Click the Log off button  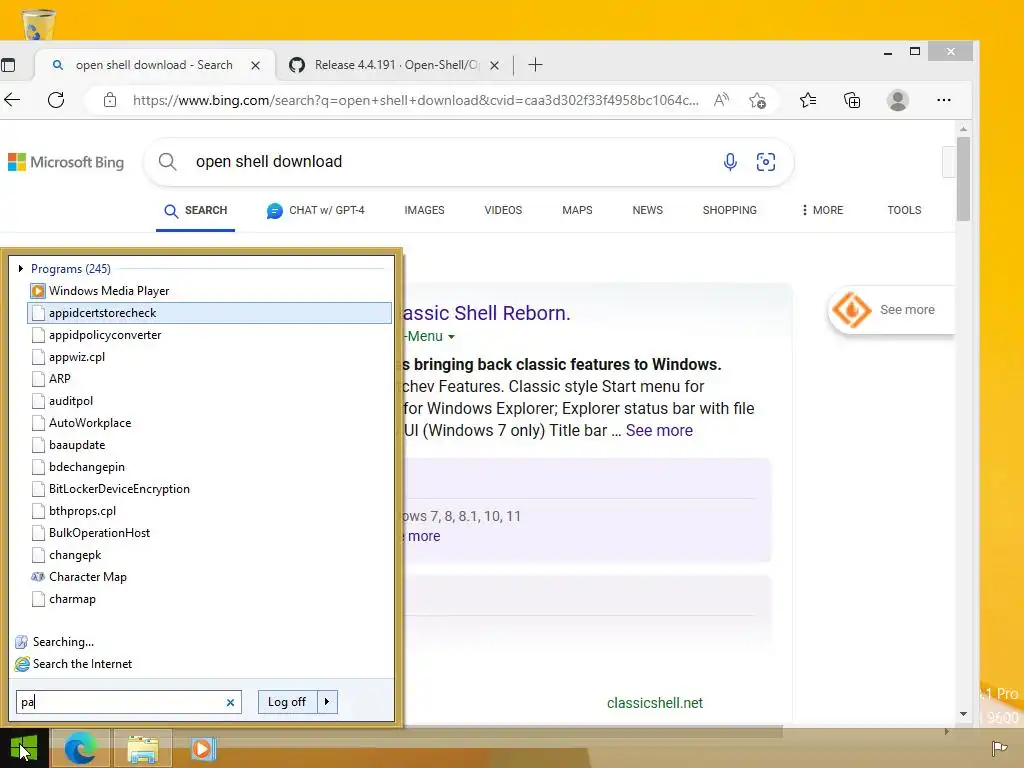287,702
